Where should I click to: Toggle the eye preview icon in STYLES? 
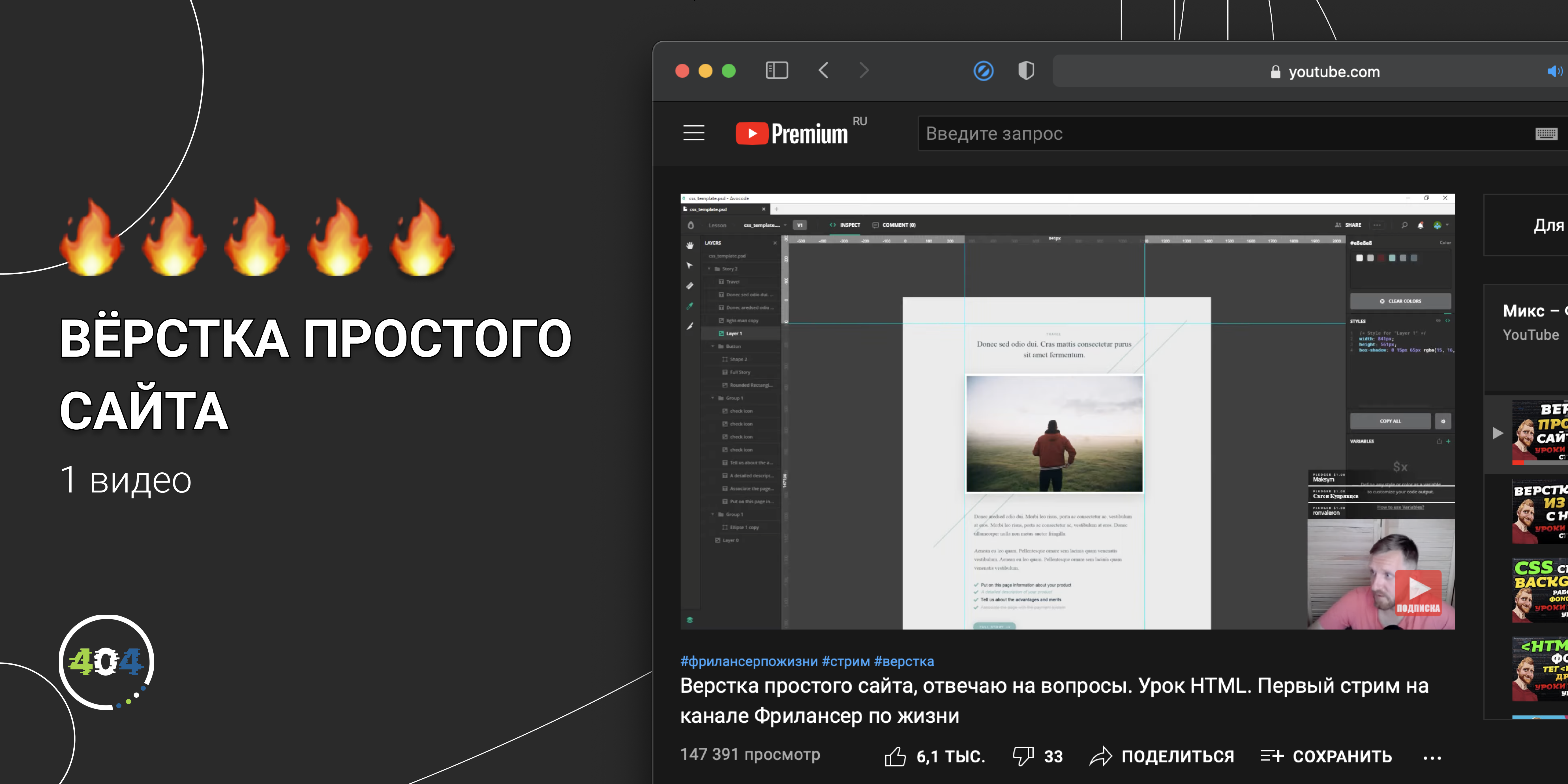click(x=1438, y=321)
